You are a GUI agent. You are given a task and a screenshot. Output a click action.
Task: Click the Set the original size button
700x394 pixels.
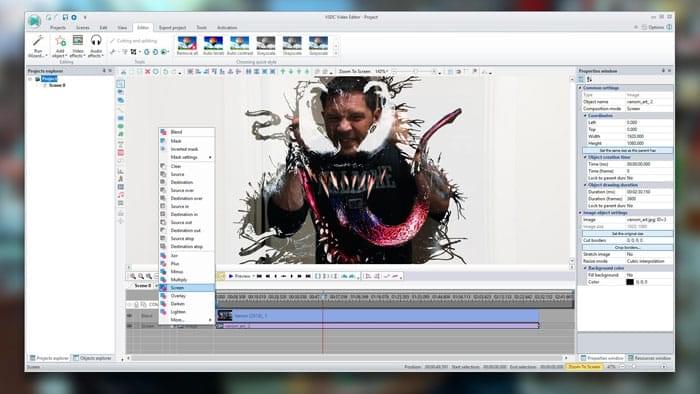pyautogui.click(x=627, y=233)
